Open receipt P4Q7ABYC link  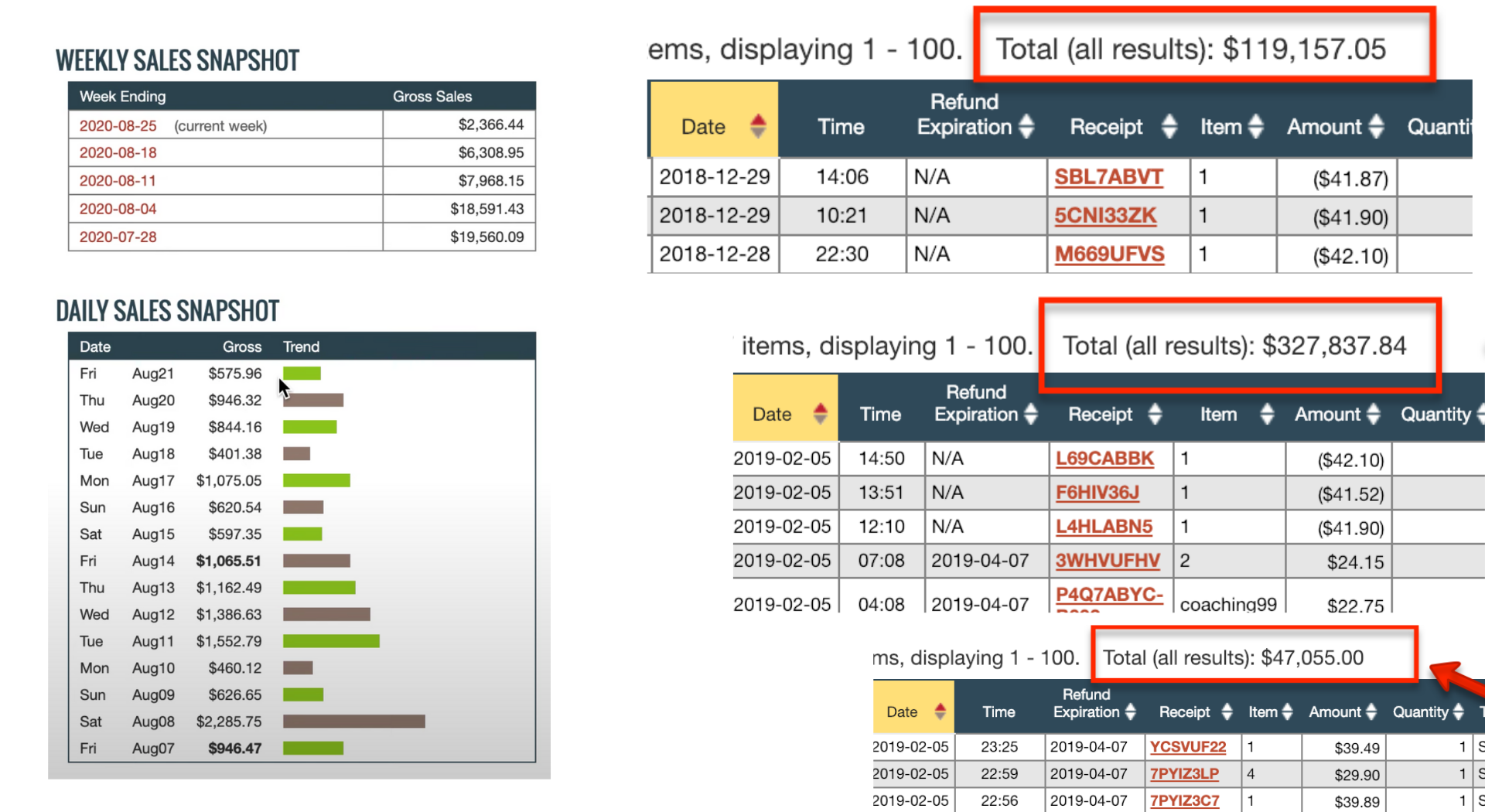pyautogui.click(x=1109, y=595)
